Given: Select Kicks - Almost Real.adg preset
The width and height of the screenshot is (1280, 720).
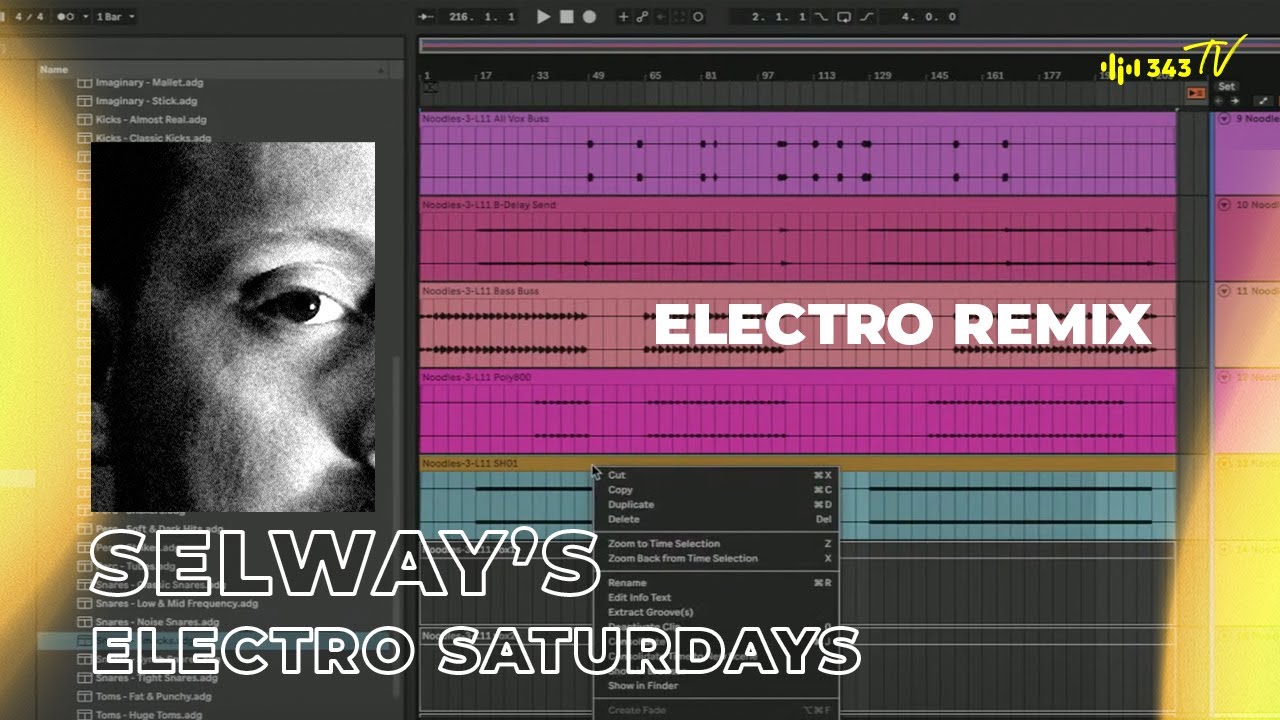Looking at the screenshot, I should pos(151,120).
